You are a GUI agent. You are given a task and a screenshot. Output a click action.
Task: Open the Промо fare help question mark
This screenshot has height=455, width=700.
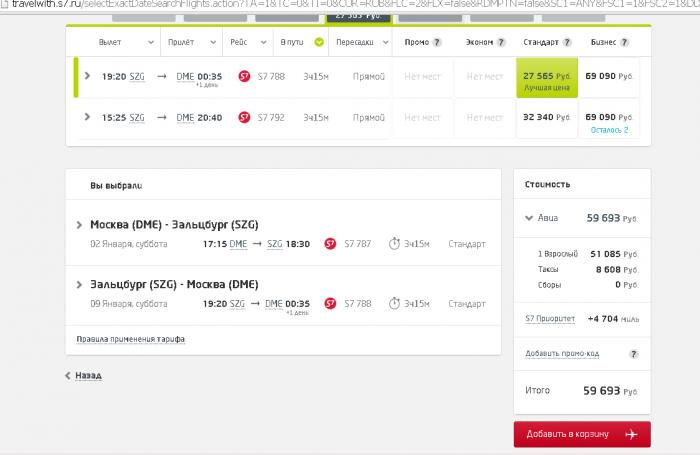(437, 42)
